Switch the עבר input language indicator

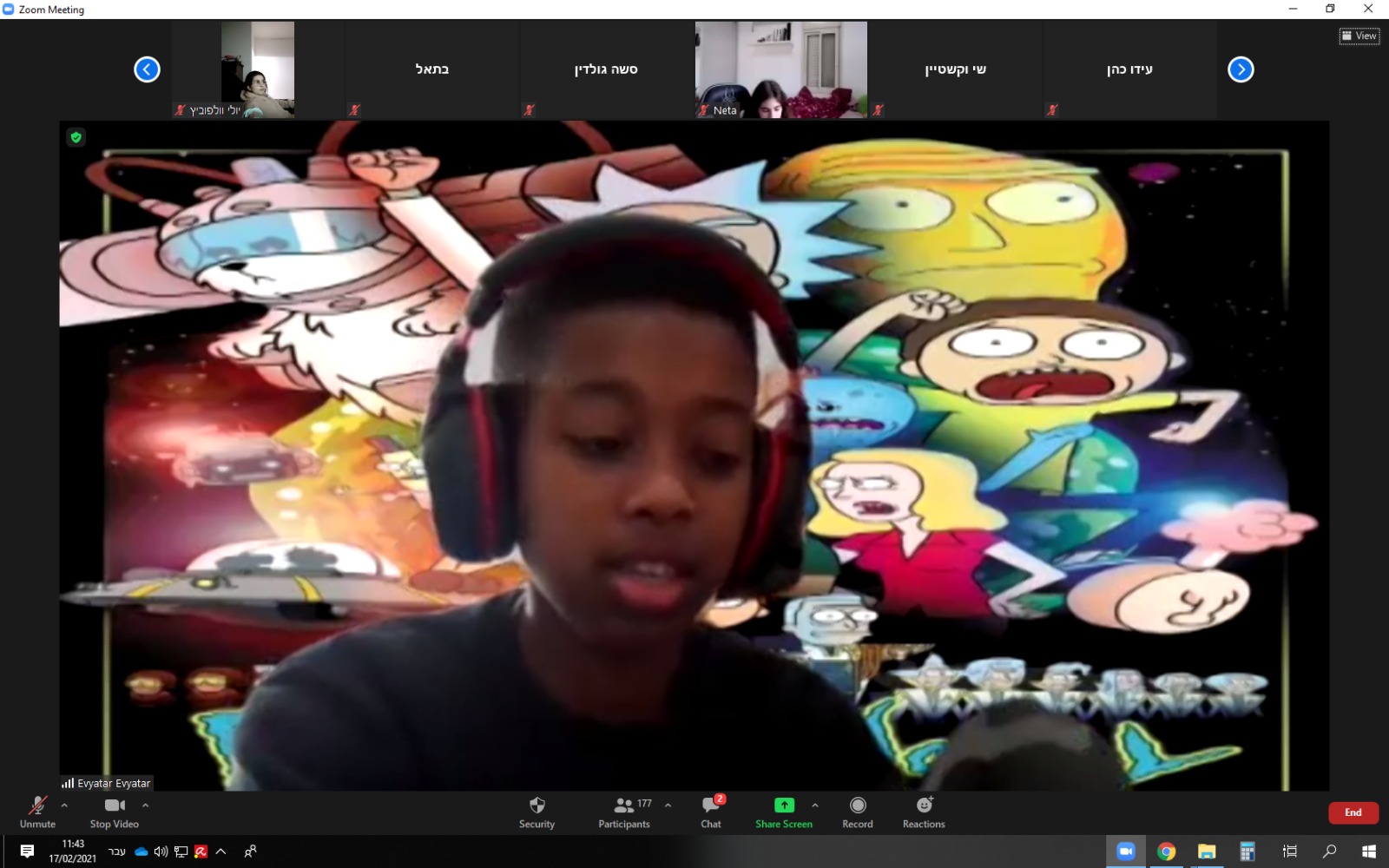coord(117,852)
